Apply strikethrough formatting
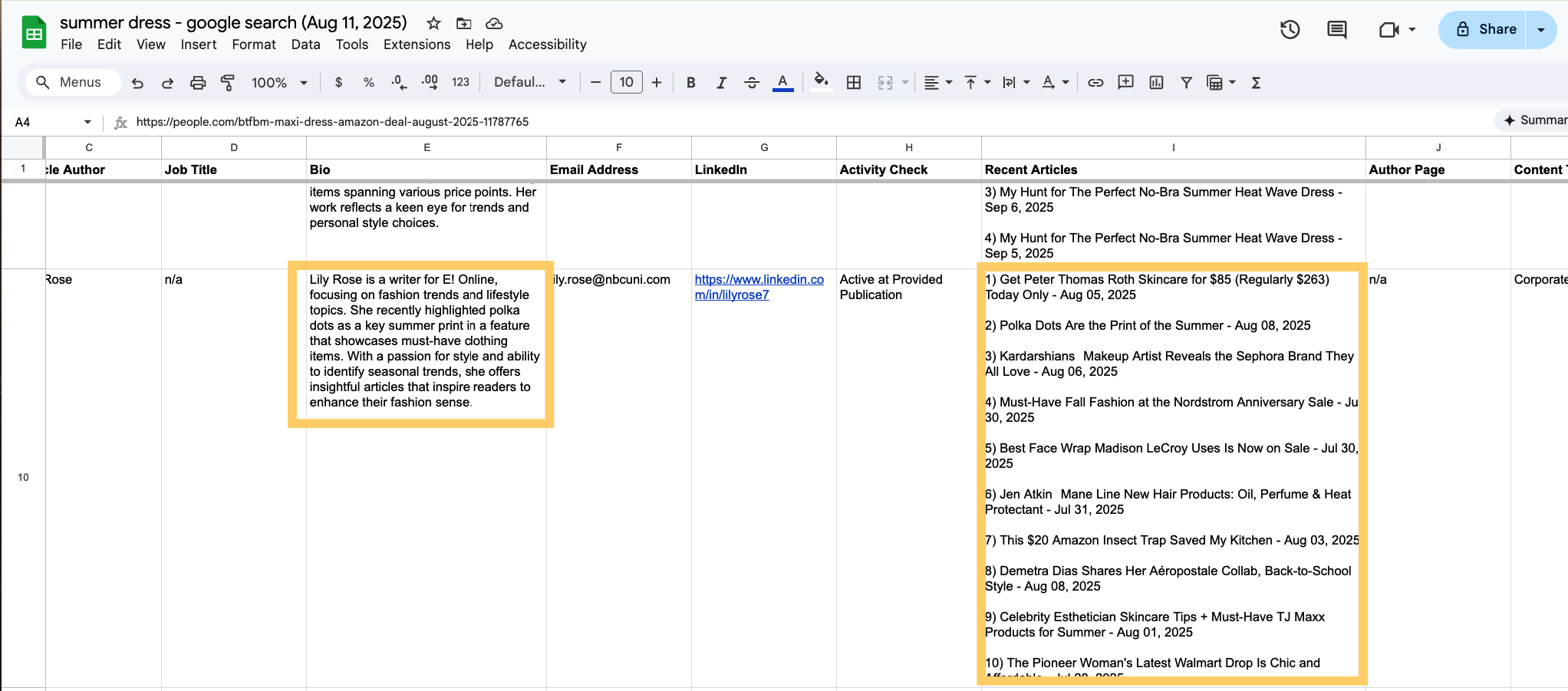The height and width of the screenshot is (691, 1568). [752, 82]
